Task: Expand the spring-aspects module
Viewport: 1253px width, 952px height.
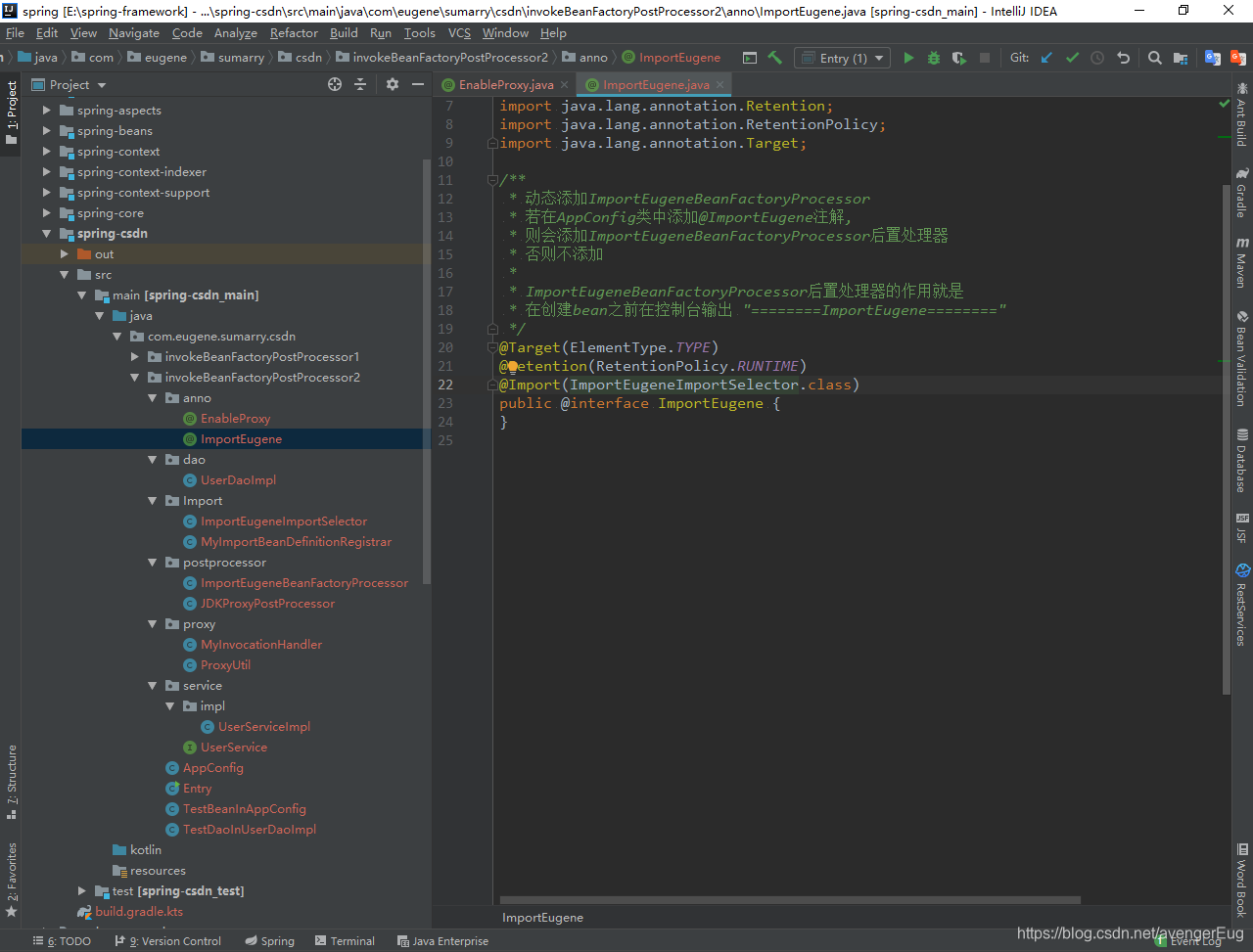Action: point(46,111)
